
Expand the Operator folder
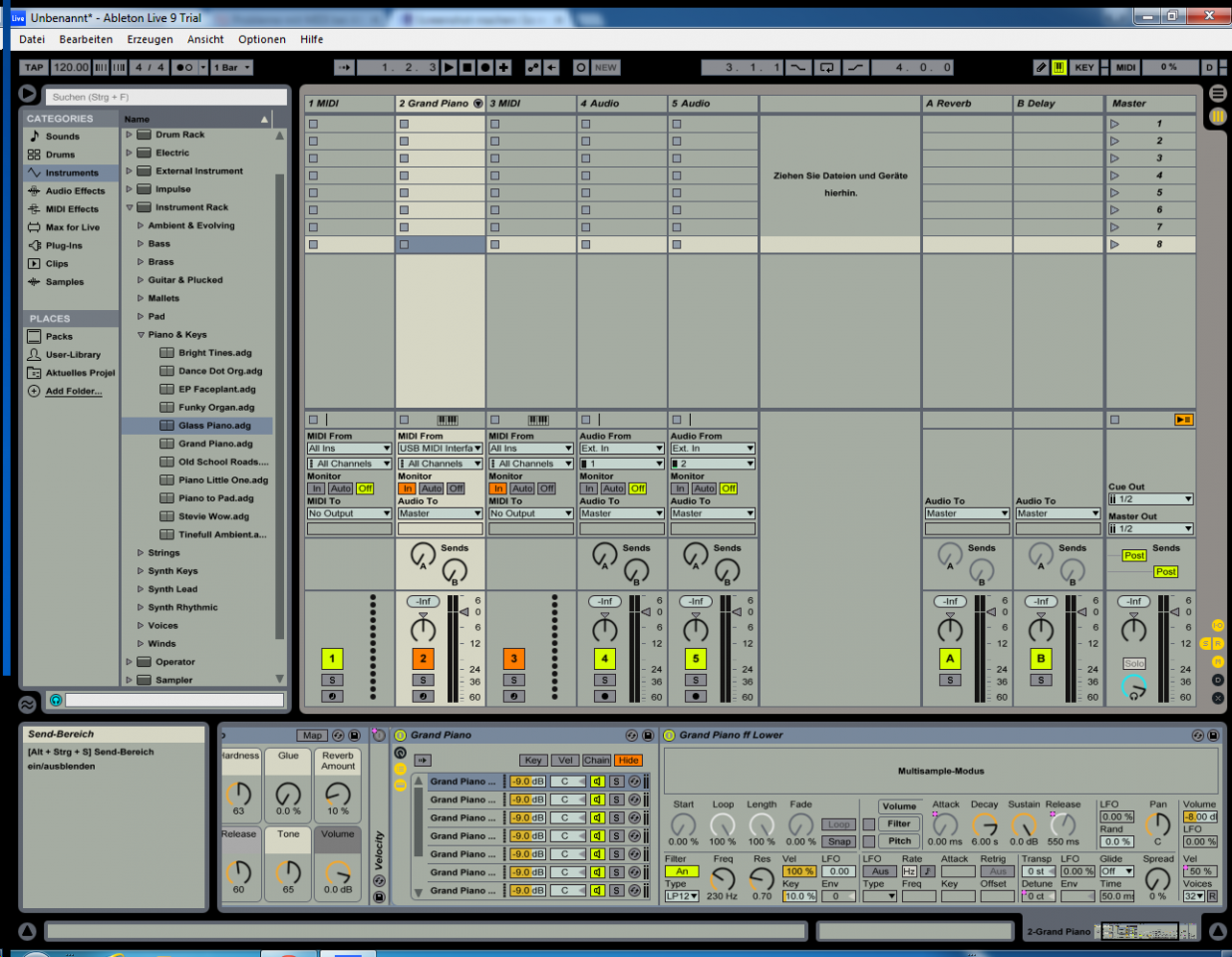[129, 662]
